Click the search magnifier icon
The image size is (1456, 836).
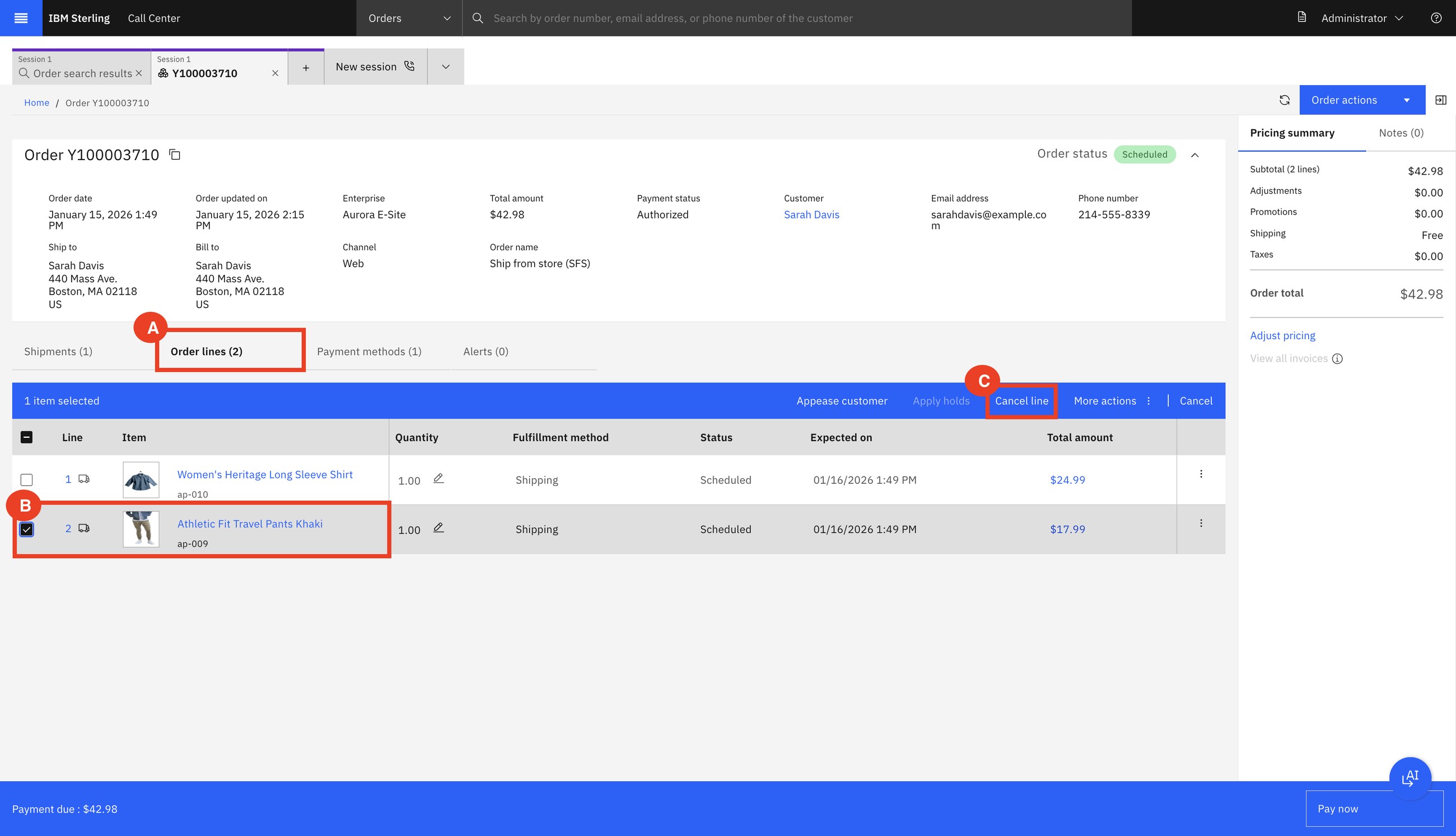(477, 18)
